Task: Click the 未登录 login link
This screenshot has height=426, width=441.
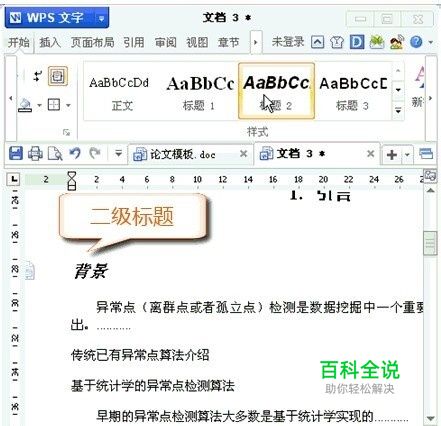Action: click(x=288, y=42)
